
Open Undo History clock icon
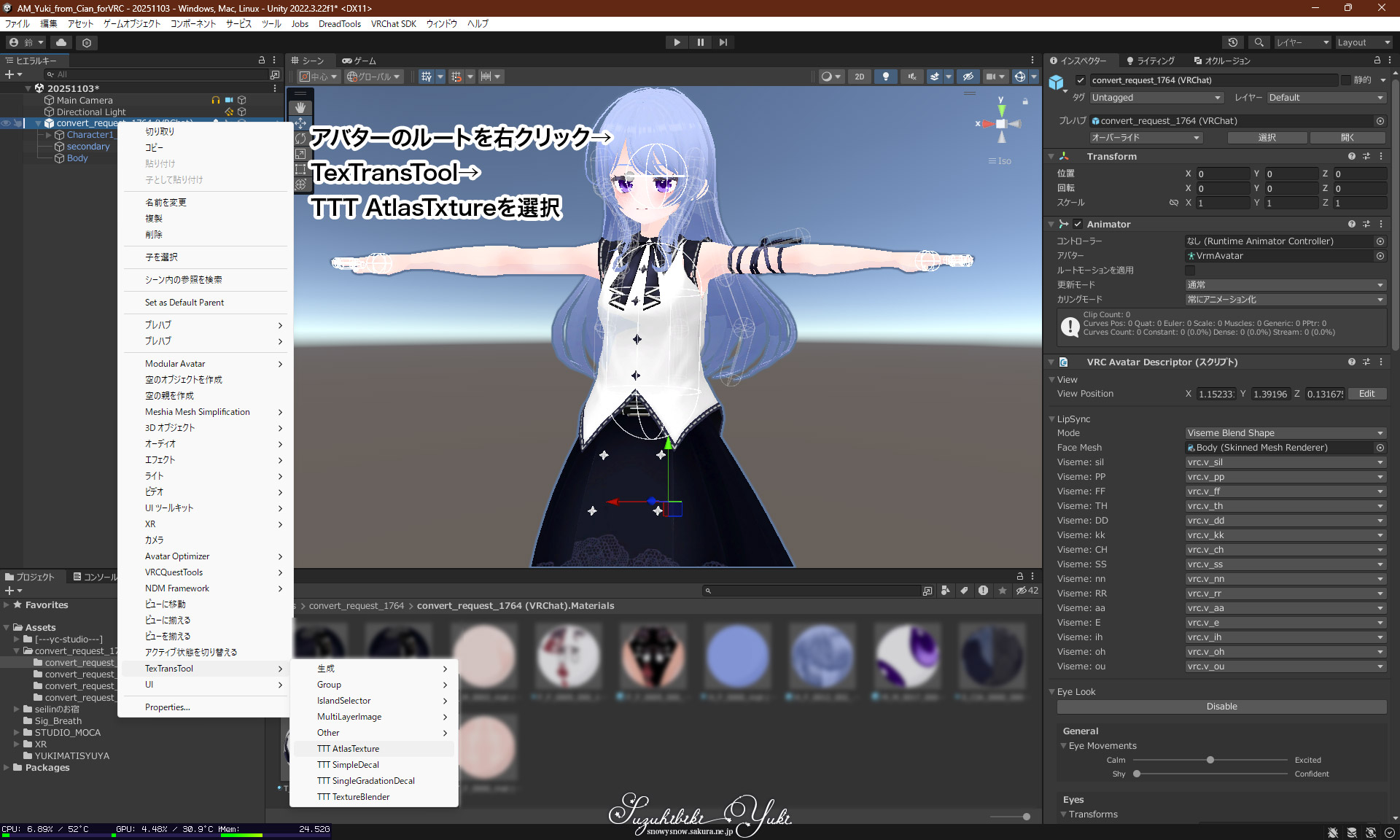tap(1232, 42)
